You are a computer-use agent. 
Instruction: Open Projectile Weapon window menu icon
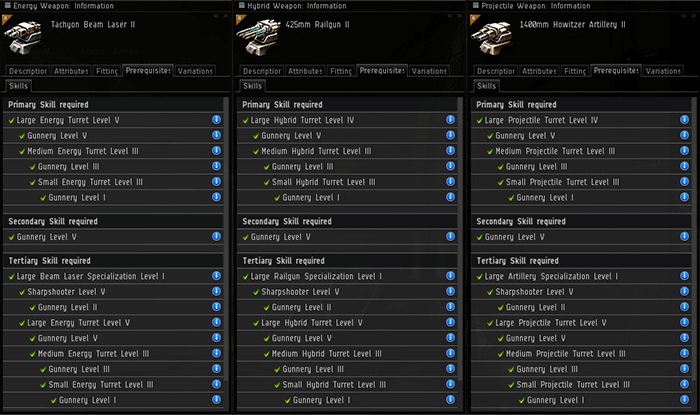coord(475,5)
